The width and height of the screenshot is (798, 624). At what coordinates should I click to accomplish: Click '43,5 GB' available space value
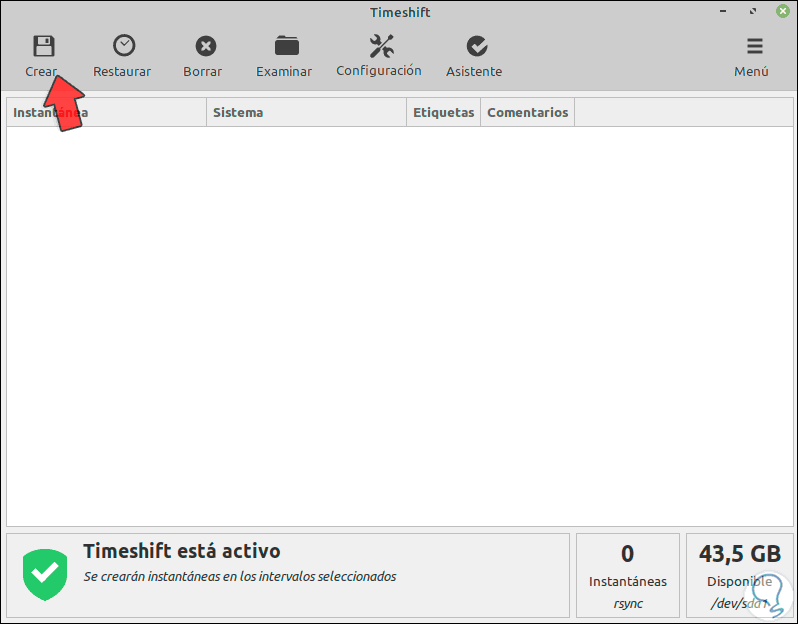[x=739, y=554]
